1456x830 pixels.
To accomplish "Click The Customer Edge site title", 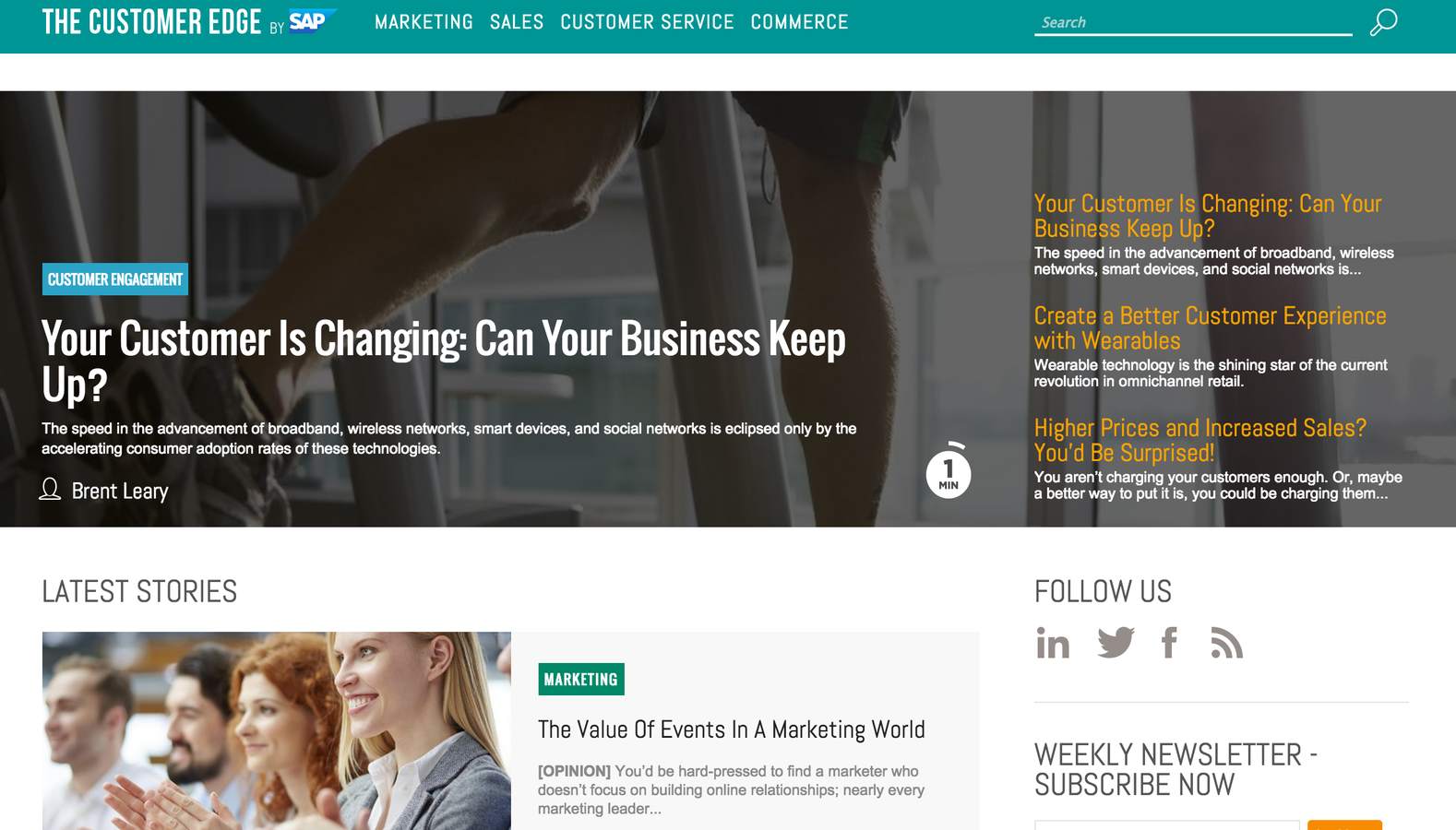I will tap(151, 22).
